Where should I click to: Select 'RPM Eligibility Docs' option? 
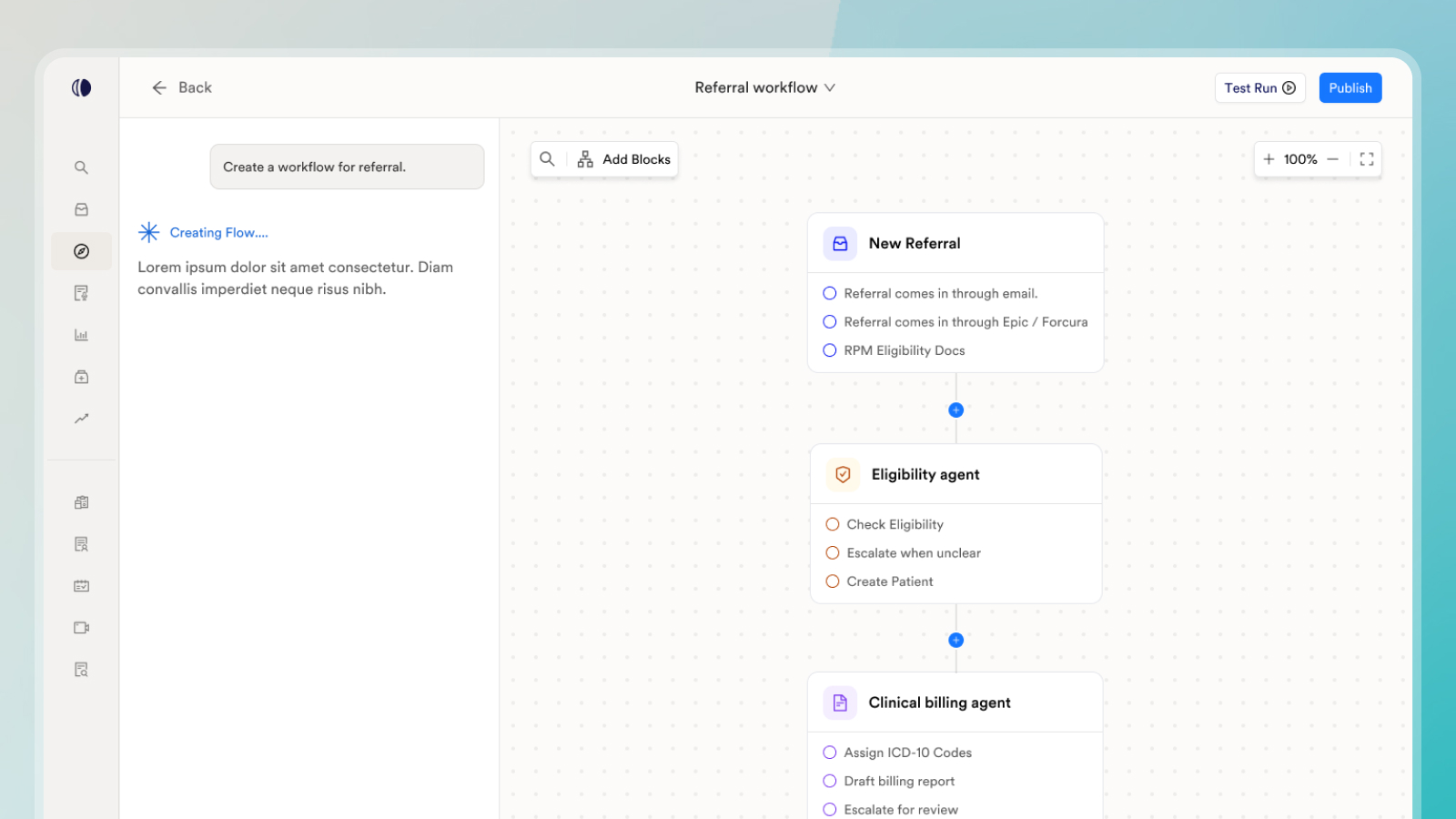coord(894,350)
